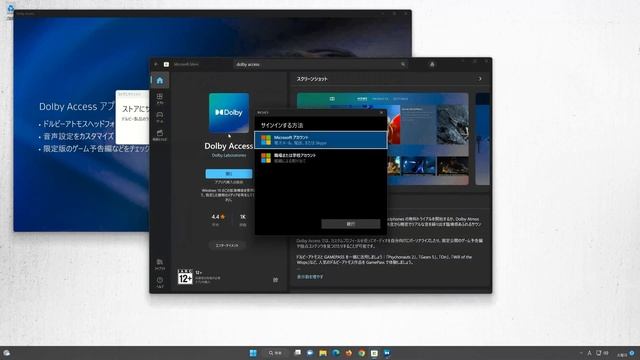Open Apps section in Store sidebar
640x360 pixels.
pyautogui.click(x=160, y=98)
